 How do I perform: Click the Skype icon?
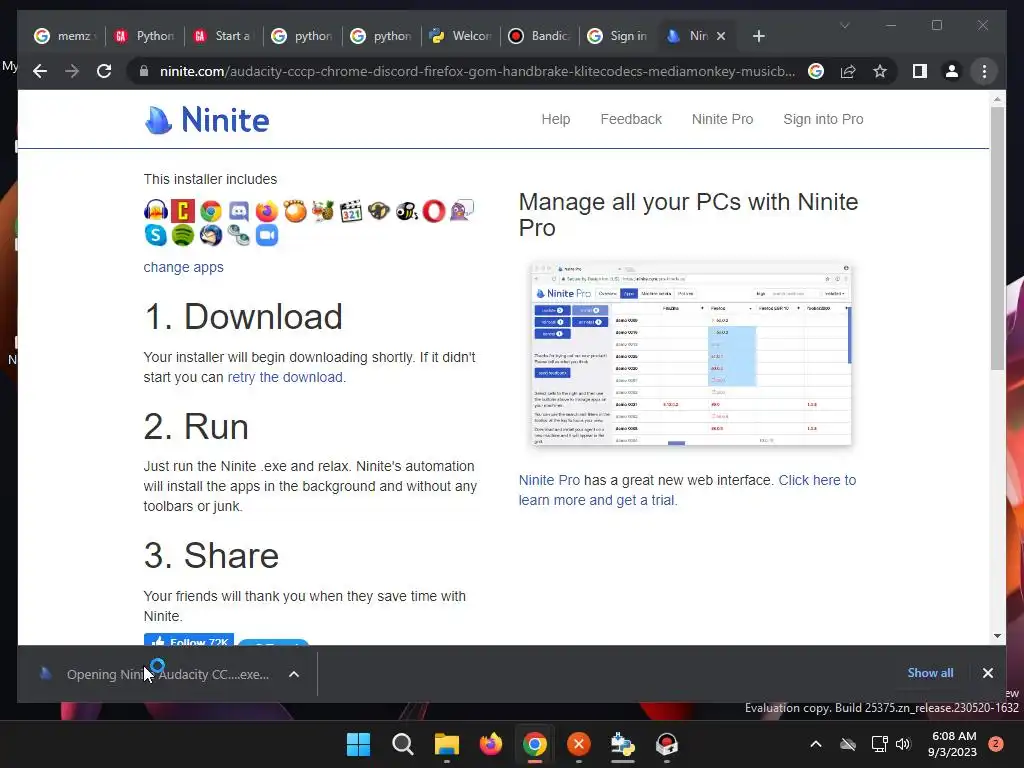[x=156, y=234]
